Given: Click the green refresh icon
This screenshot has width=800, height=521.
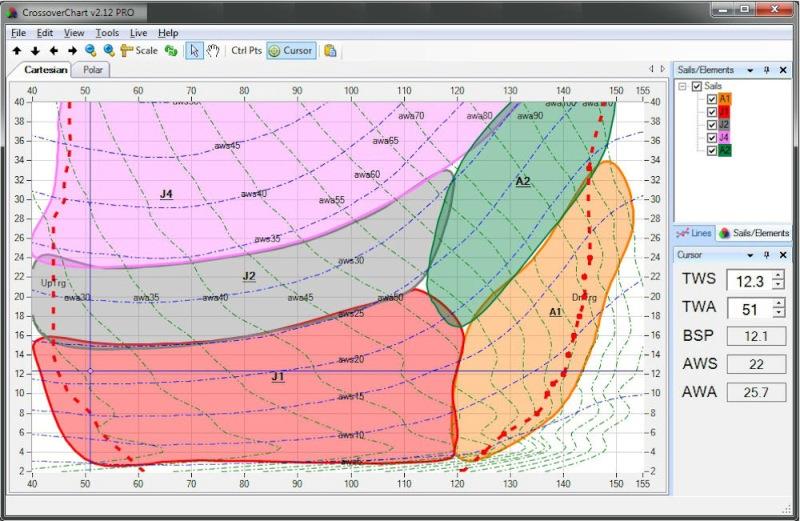Looking at the screenshot, I should coord(171,51).
